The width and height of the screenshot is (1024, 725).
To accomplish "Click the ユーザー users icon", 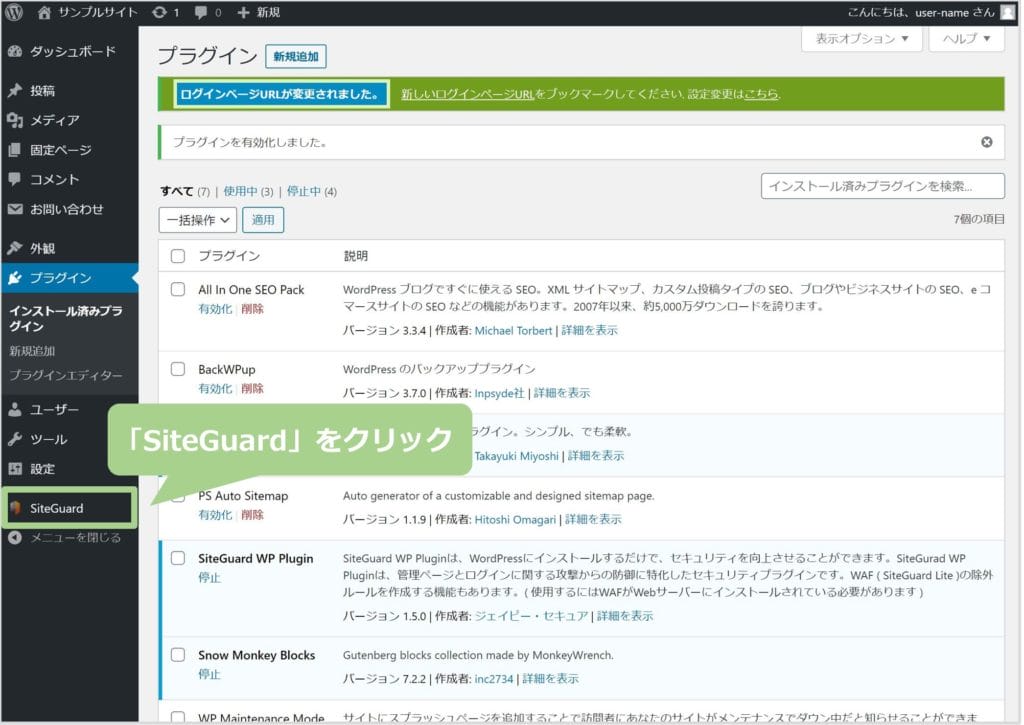I will pos(15,410).
